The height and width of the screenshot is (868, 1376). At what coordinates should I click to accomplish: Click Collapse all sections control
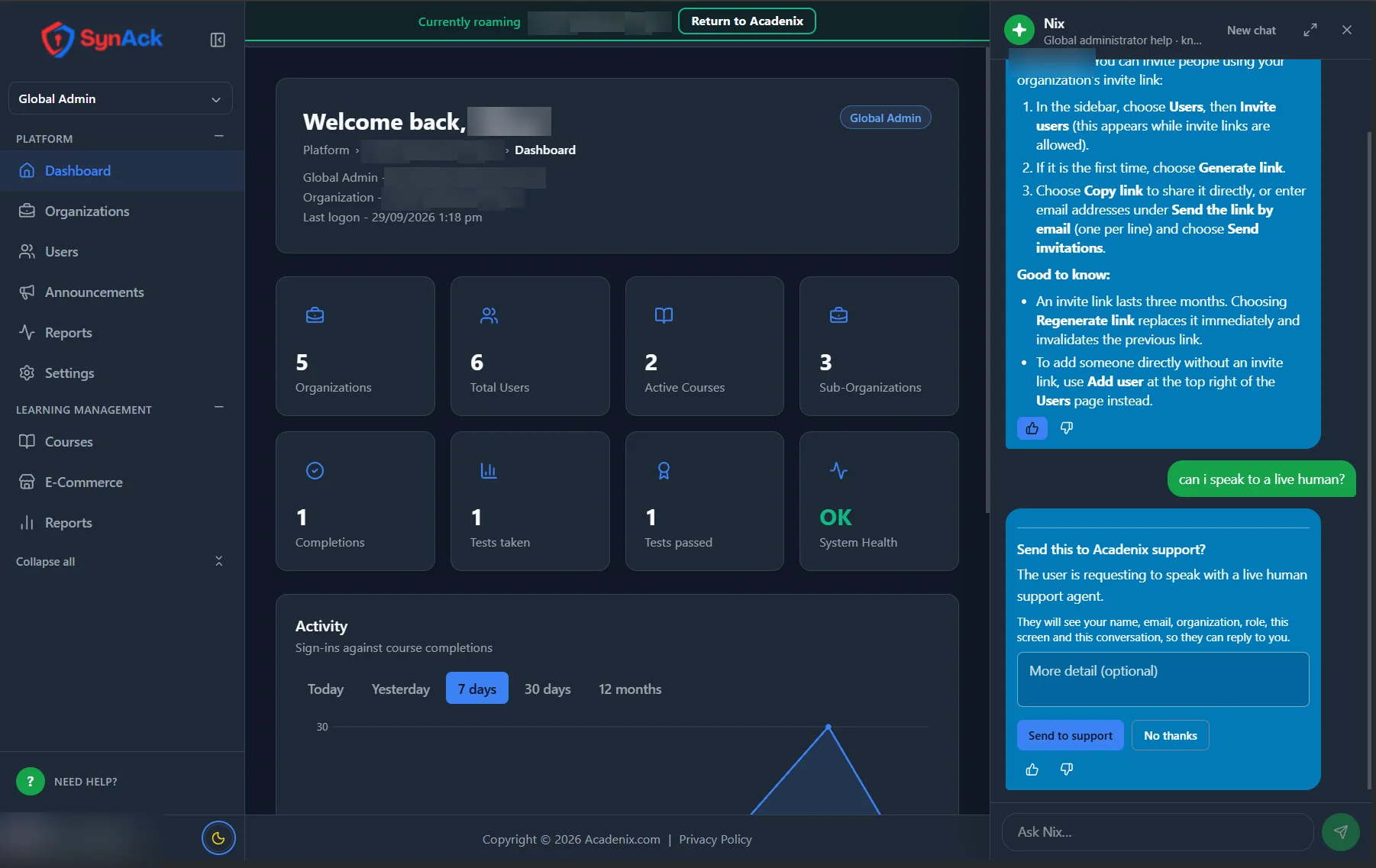click(x=121, y=561)
